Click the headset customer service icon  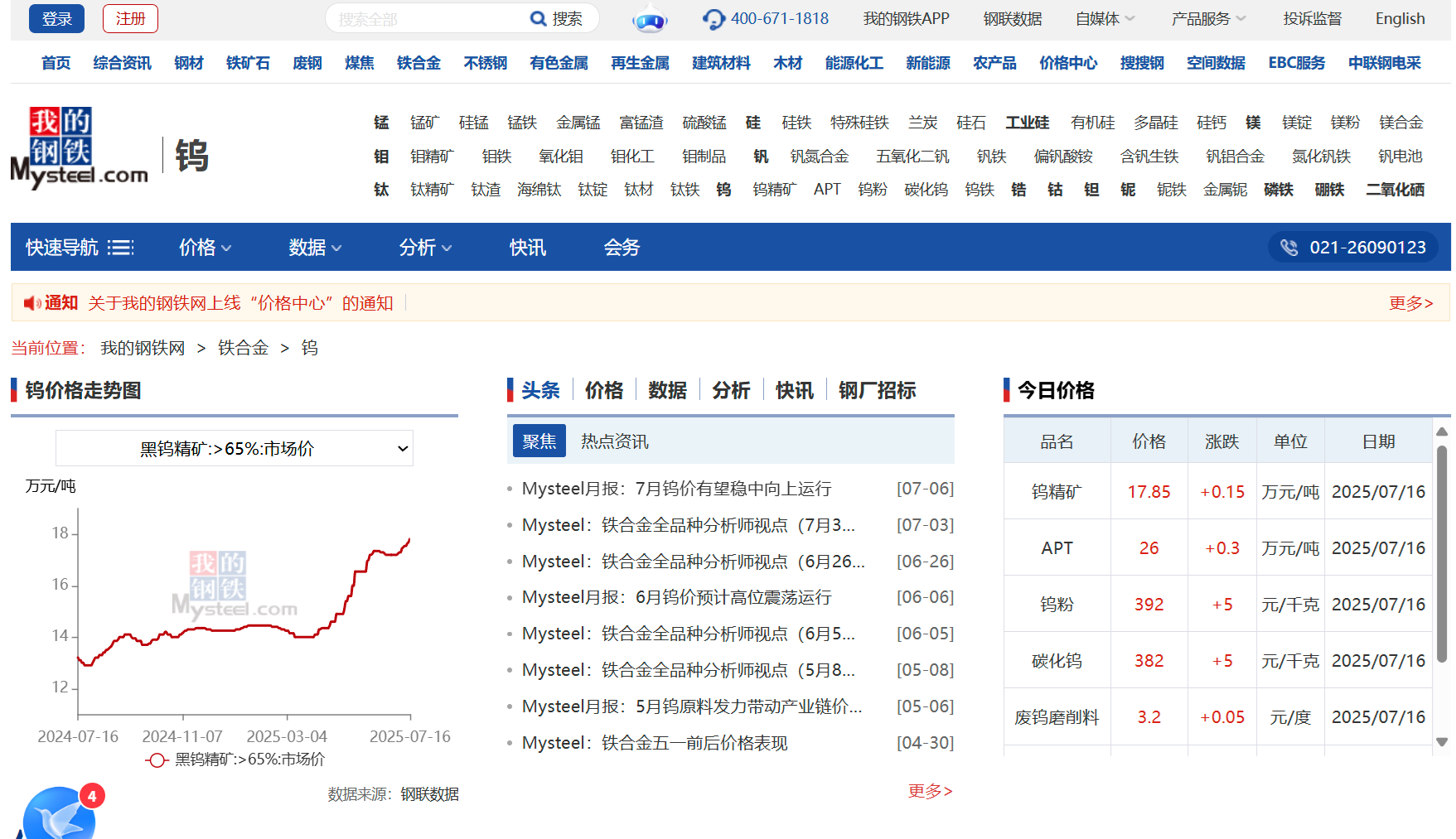point(713,19)
